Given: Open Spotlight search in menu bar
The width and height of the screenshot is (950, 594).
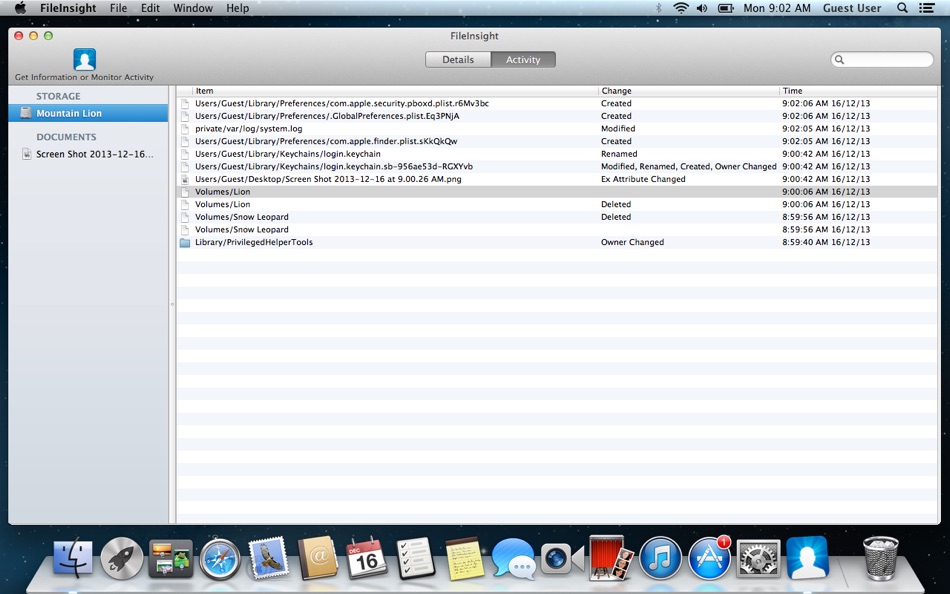Looking at the screenshot, I should [x=902, y=8].
